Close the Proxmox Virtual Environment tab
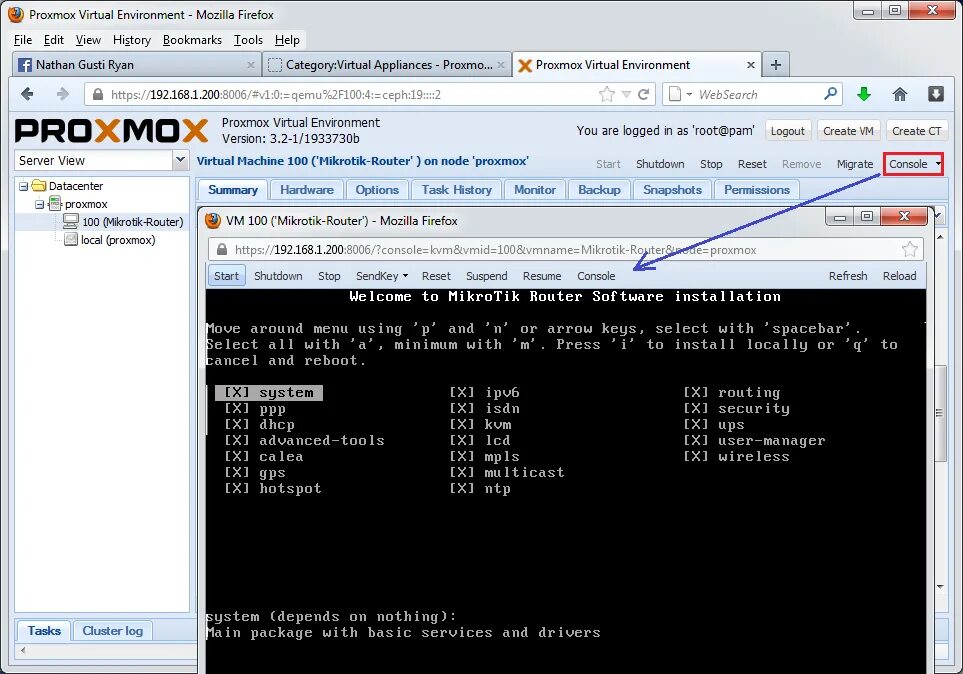963x674 pixels. click(751, 65)
